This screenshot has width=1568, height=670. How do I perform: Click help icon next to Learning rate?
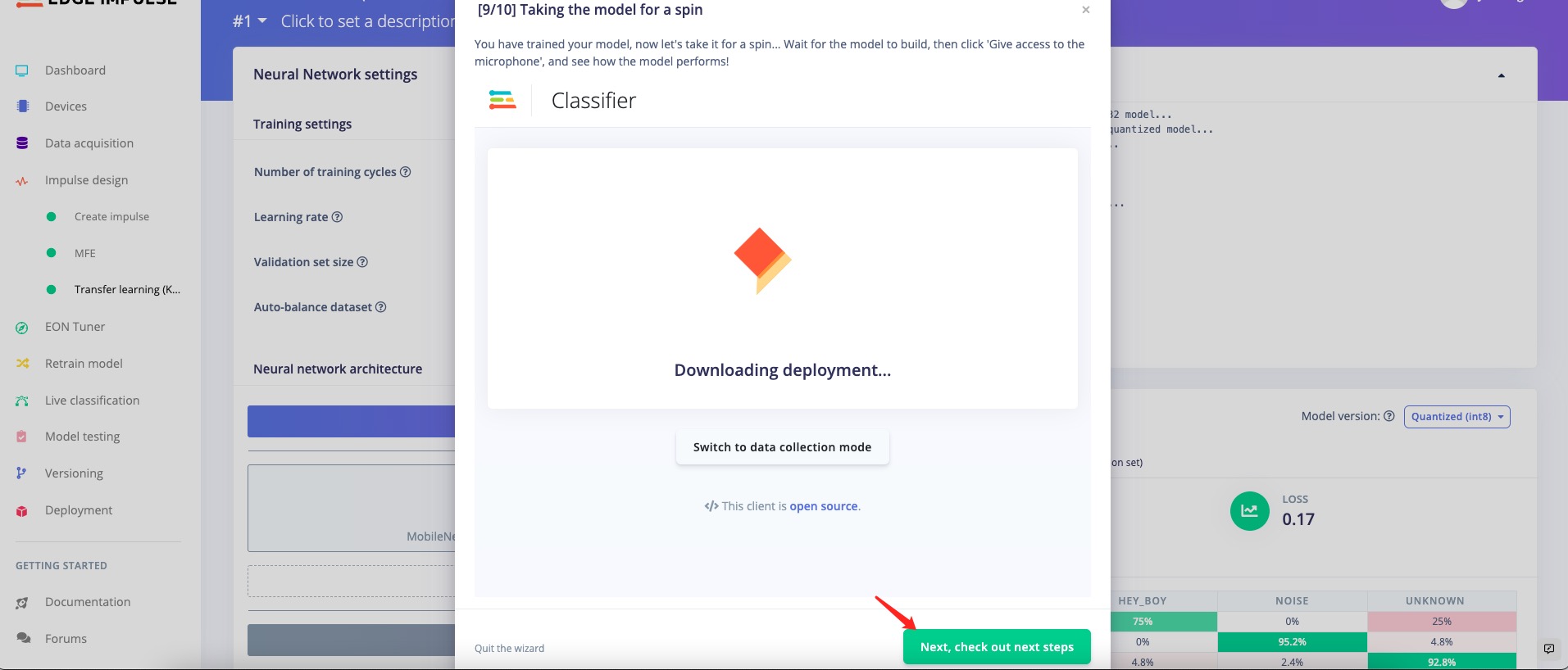337,217
